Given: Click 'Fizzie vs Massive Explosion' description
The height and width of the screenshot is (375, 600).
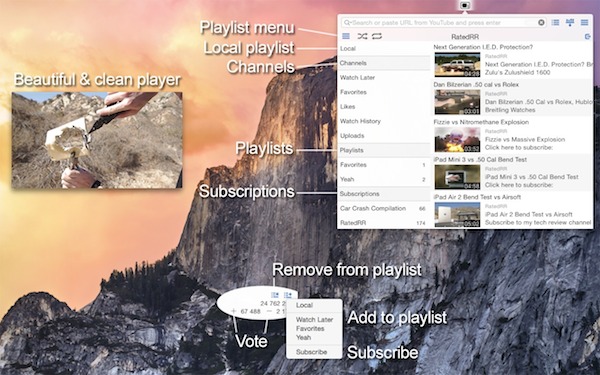Looking at the screenshot, I should tap(525, 139).
